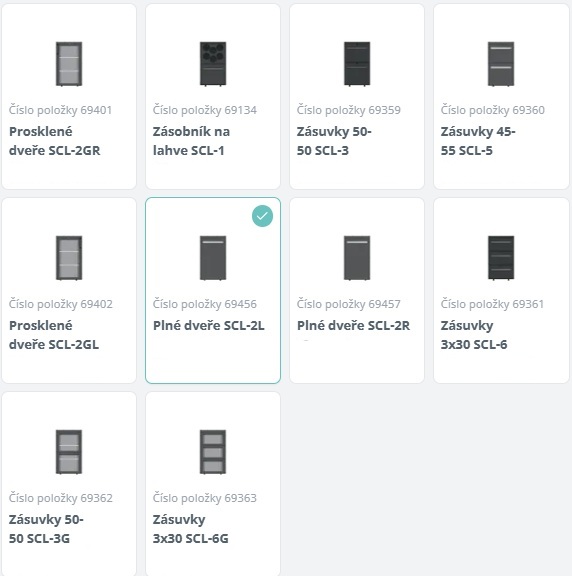Click the title Plné dveře SCL-2R

click(x=353, y=325)
